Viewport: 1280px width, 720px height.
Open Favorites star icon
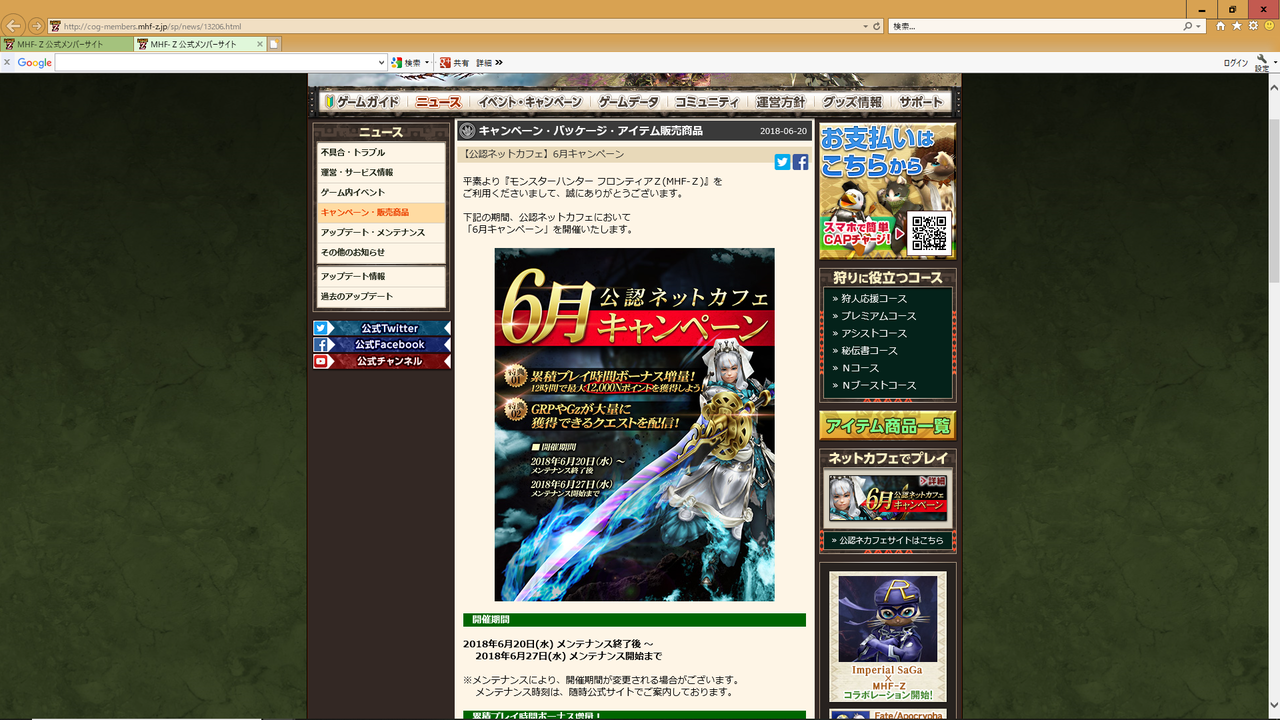click(1237, 26)
